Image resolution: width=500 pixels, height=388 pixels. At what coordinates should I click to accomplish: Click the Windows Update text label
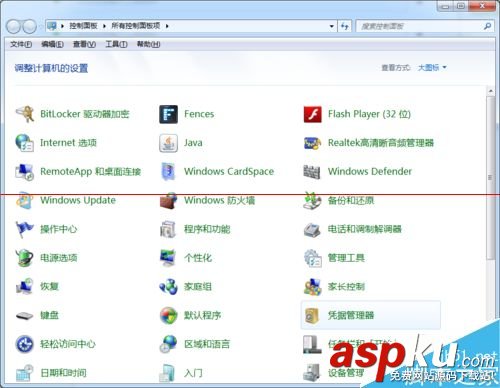tap(78, 200)
